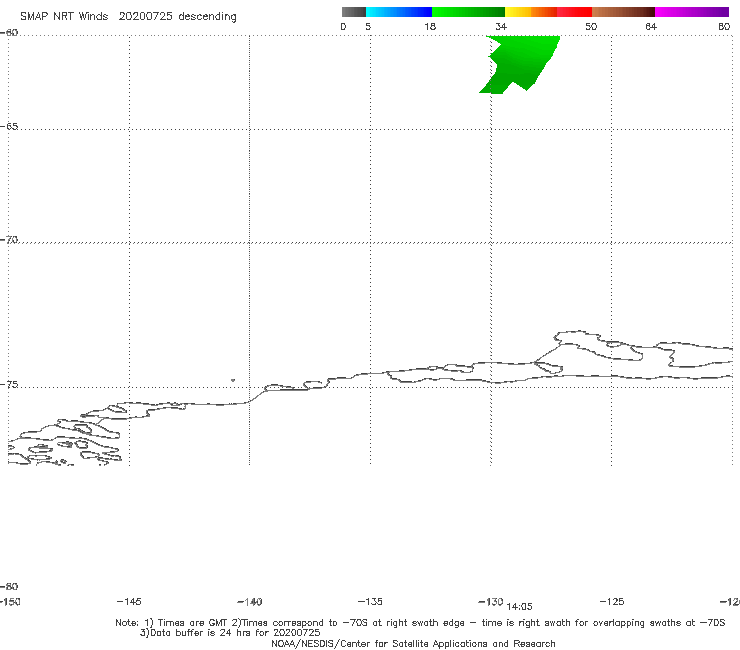
Task: Click the swath time stamp '14:05'
Action: tap(519, 607)
